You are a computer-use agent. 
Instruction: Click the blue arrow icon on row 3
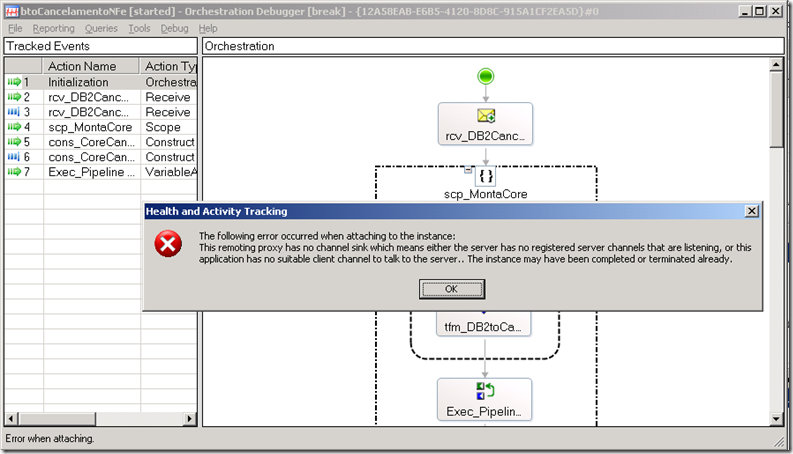pyautogui.click(x=14, y=112)
